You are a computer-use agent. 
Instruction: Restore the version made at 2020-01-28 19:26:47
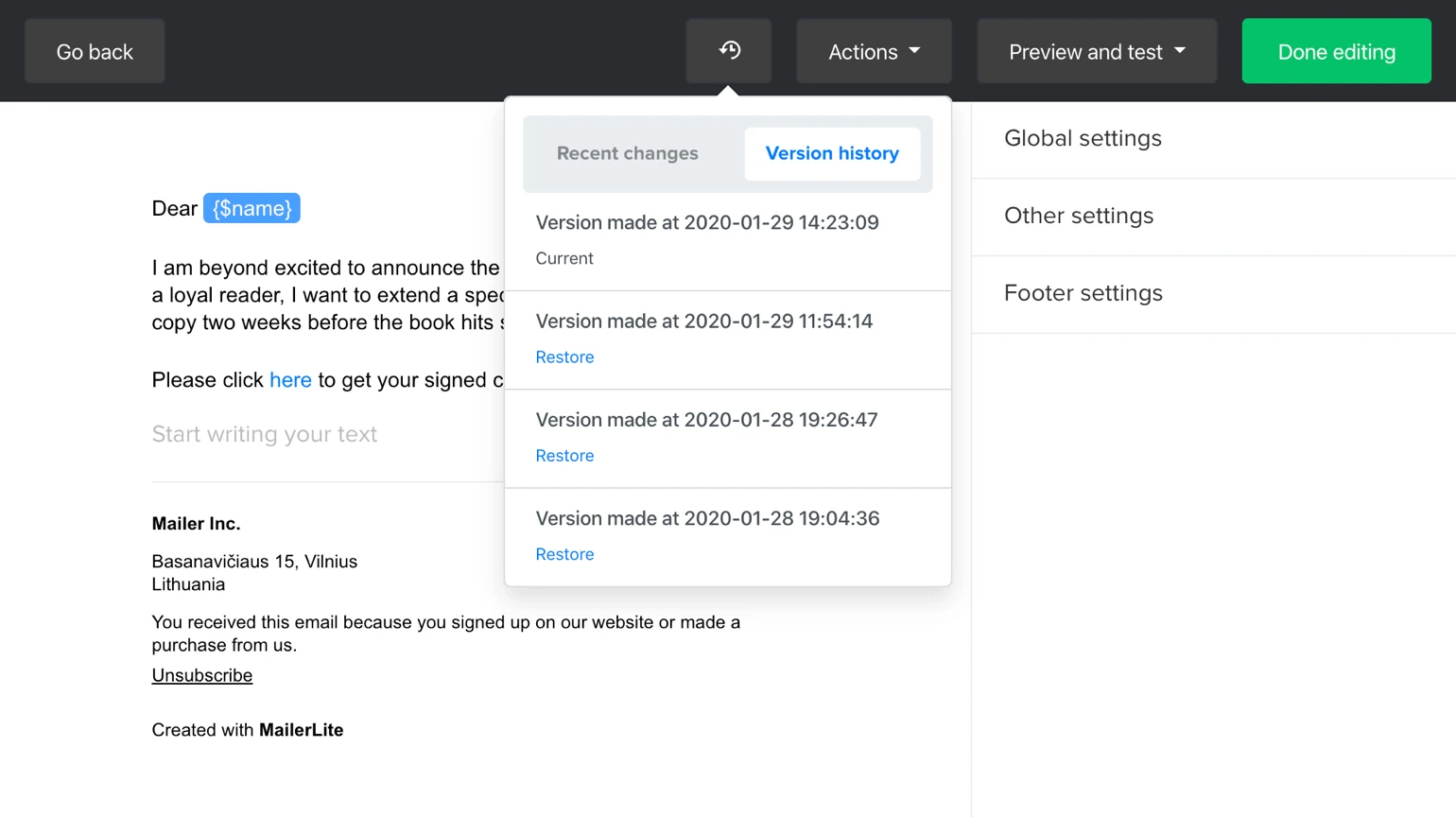(564, 456)
